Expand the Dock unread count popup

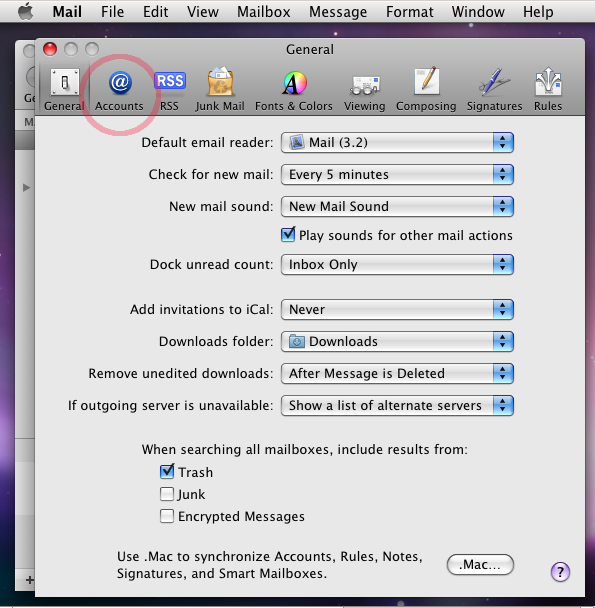coord(397,264)
